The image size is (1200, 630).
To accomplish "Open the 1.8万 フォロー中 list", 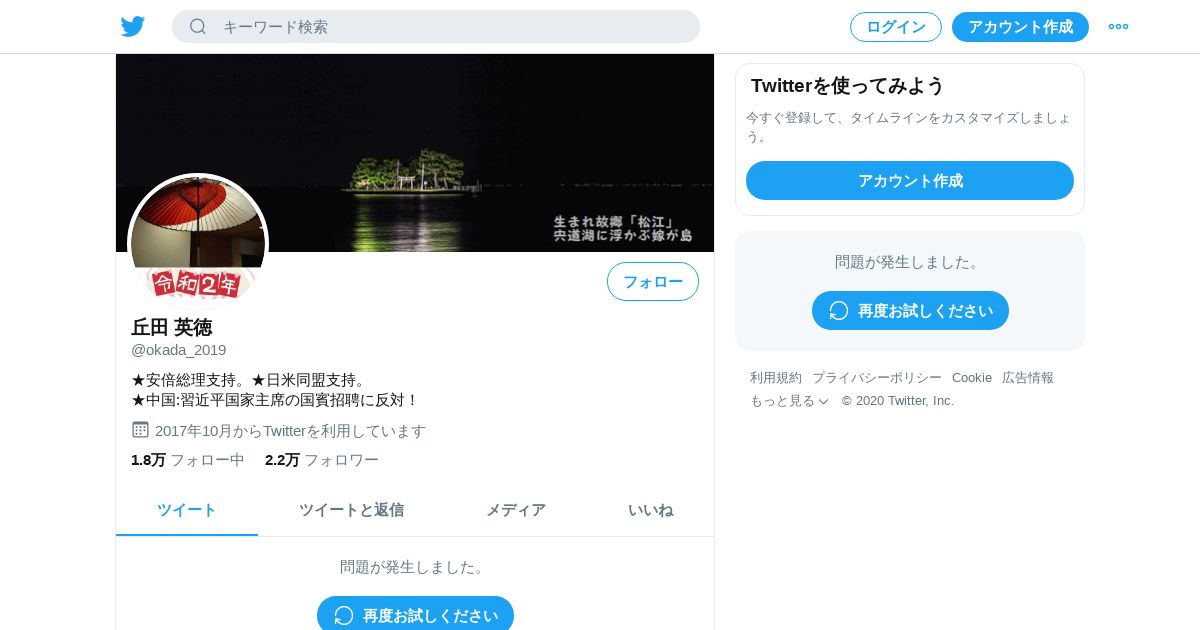I will pyautogui.click(x=188, y=460).
